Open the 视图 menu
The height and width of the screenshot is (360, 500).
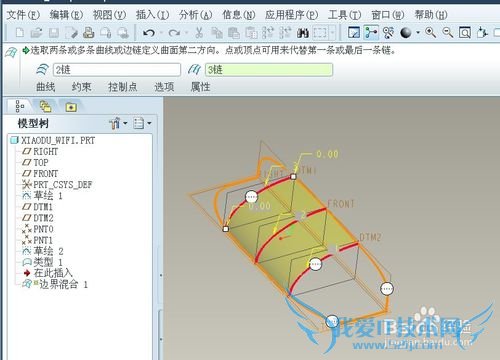[x=109, y=15]
